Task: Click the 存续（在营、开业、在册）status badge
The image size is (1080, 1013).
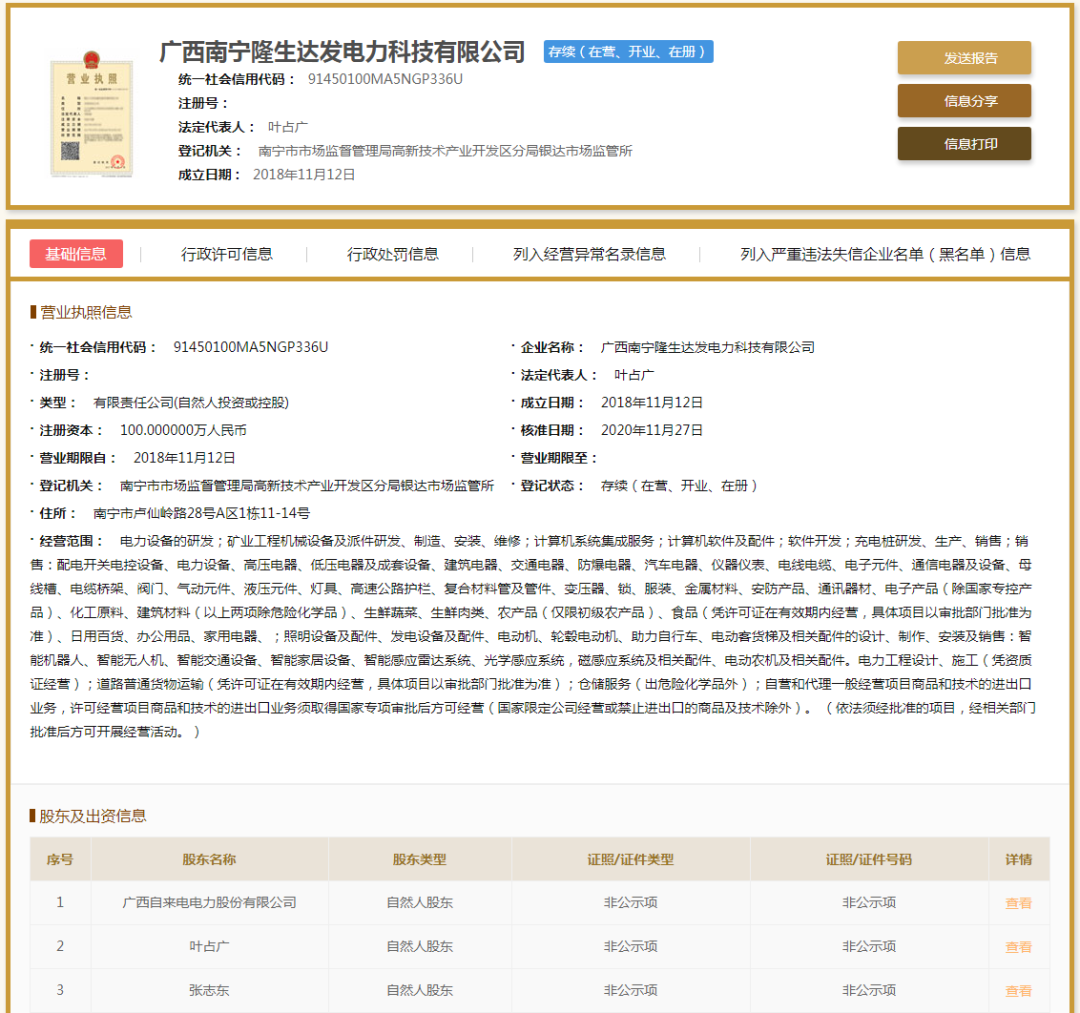Action: pyautogui.click(x=628, y=51)
